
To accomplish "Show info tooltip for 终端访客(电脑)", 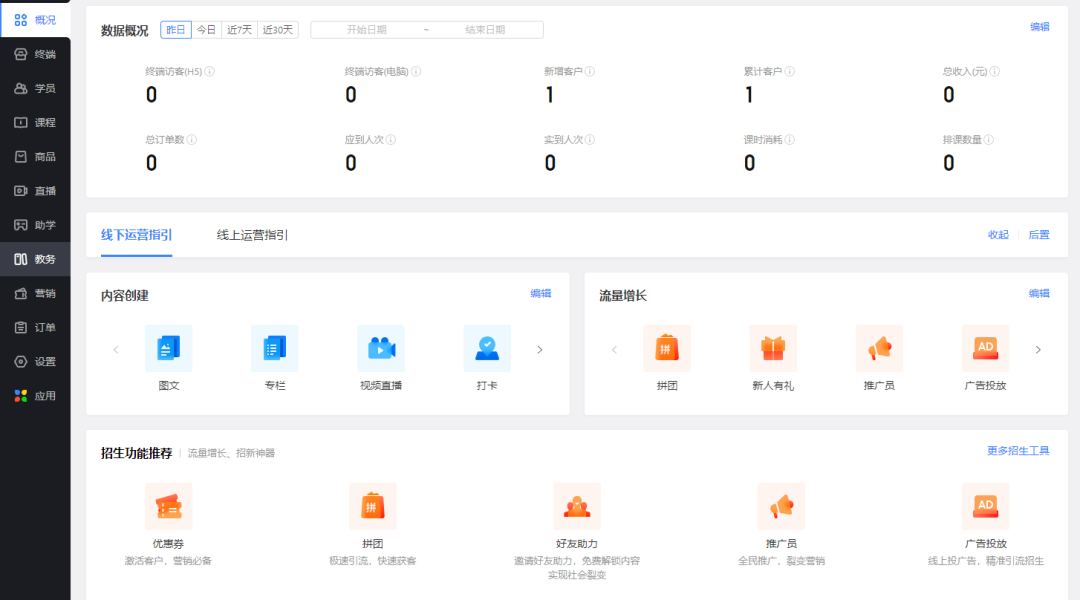I will click(416, 72).
